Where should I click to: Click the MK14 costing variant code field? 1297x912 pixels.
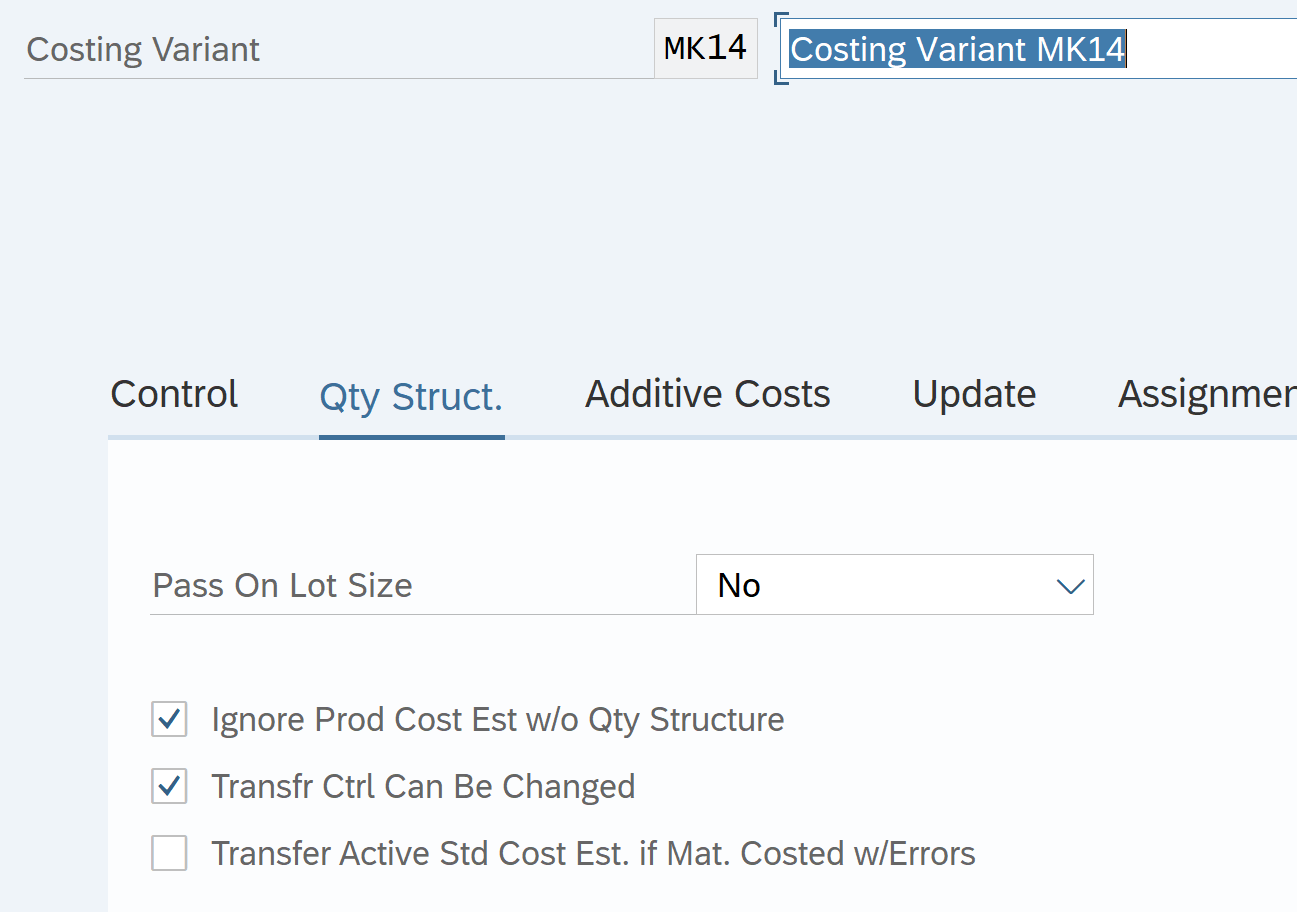click(705, 49)
